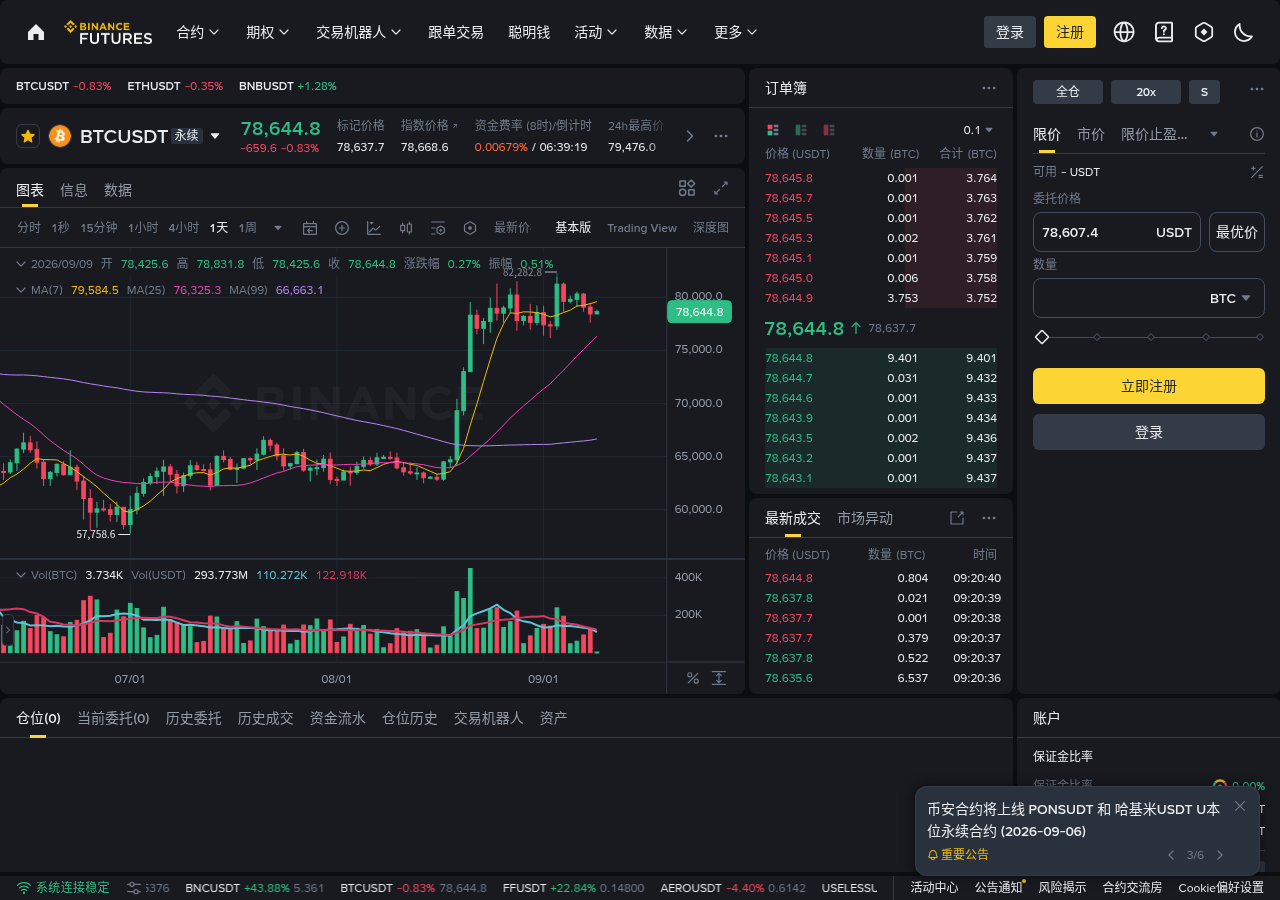
Task: Pop out the recent trades window
Action: pyautogui.click(x=957, y=518)
